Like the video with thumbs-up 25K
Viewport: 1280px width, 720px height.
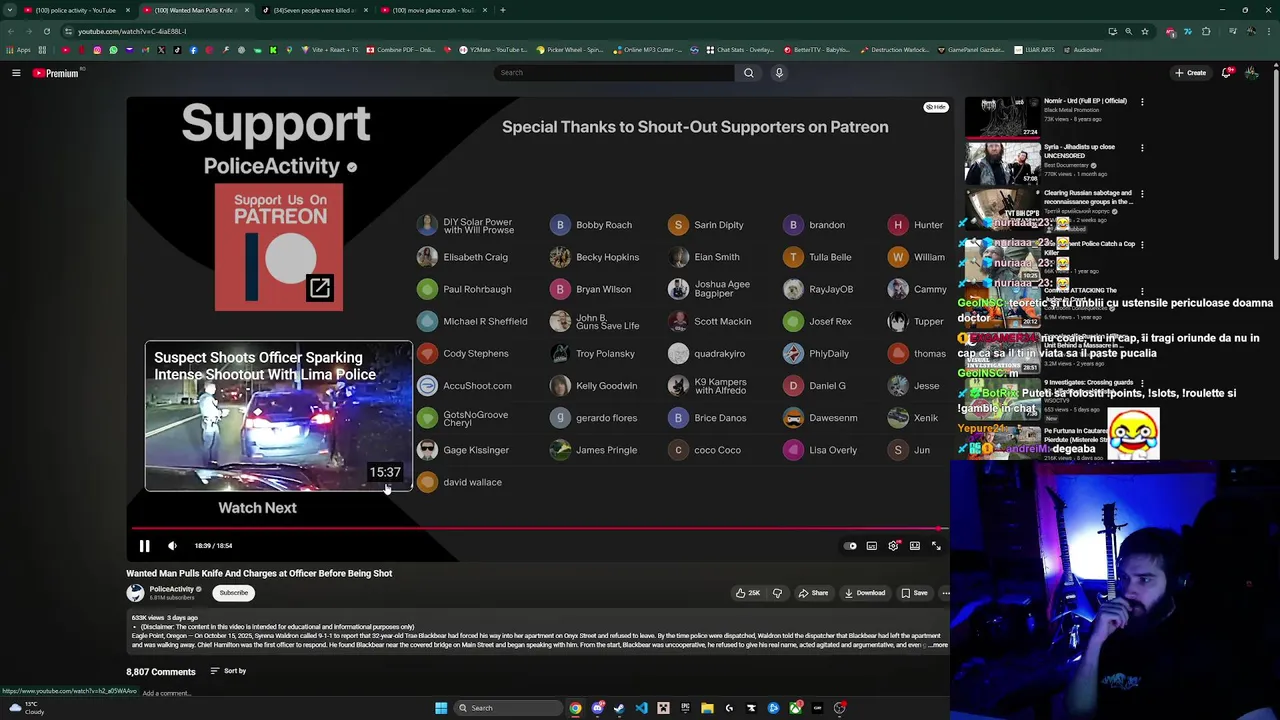(x=748, y=593)
